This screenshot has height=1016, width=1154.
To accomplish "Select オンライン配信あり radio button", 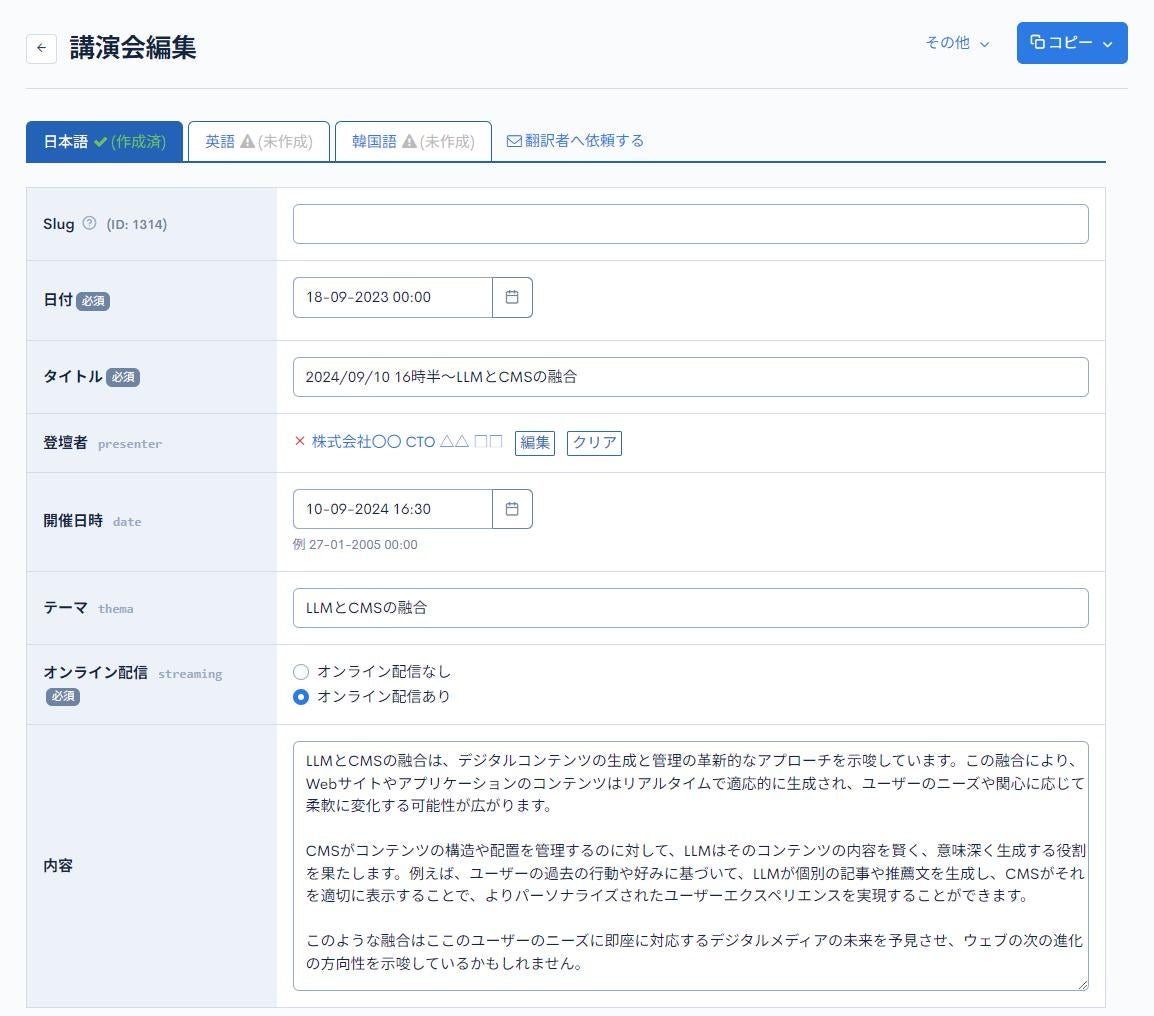I will [x=301, y=697].
